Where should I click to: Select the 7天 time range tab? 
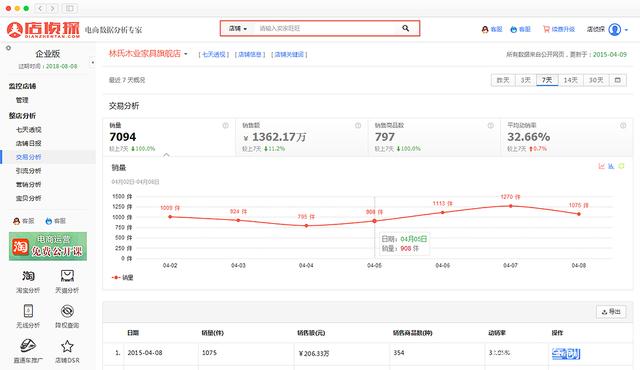(x=547, y=80)
